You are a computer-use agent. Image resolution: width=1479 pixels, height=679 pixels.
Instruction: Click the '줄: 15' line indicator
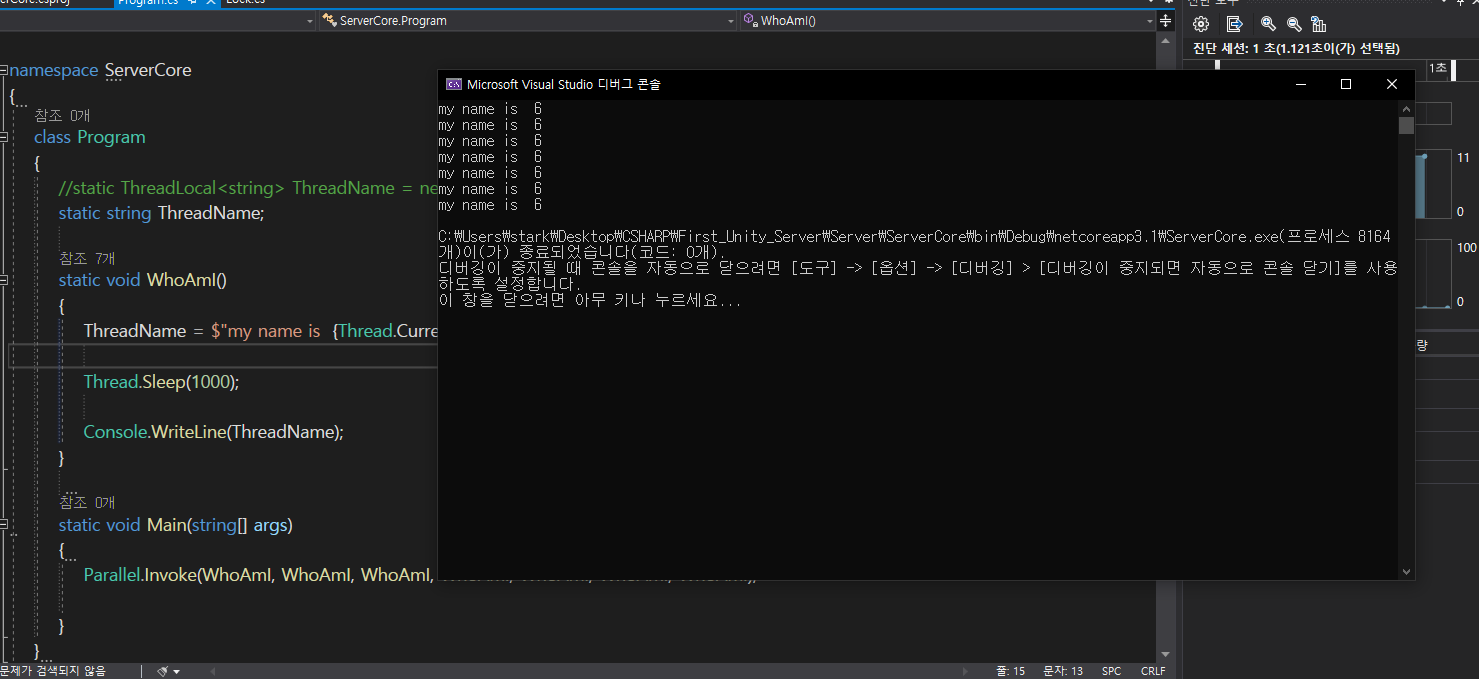(1010, 671)
